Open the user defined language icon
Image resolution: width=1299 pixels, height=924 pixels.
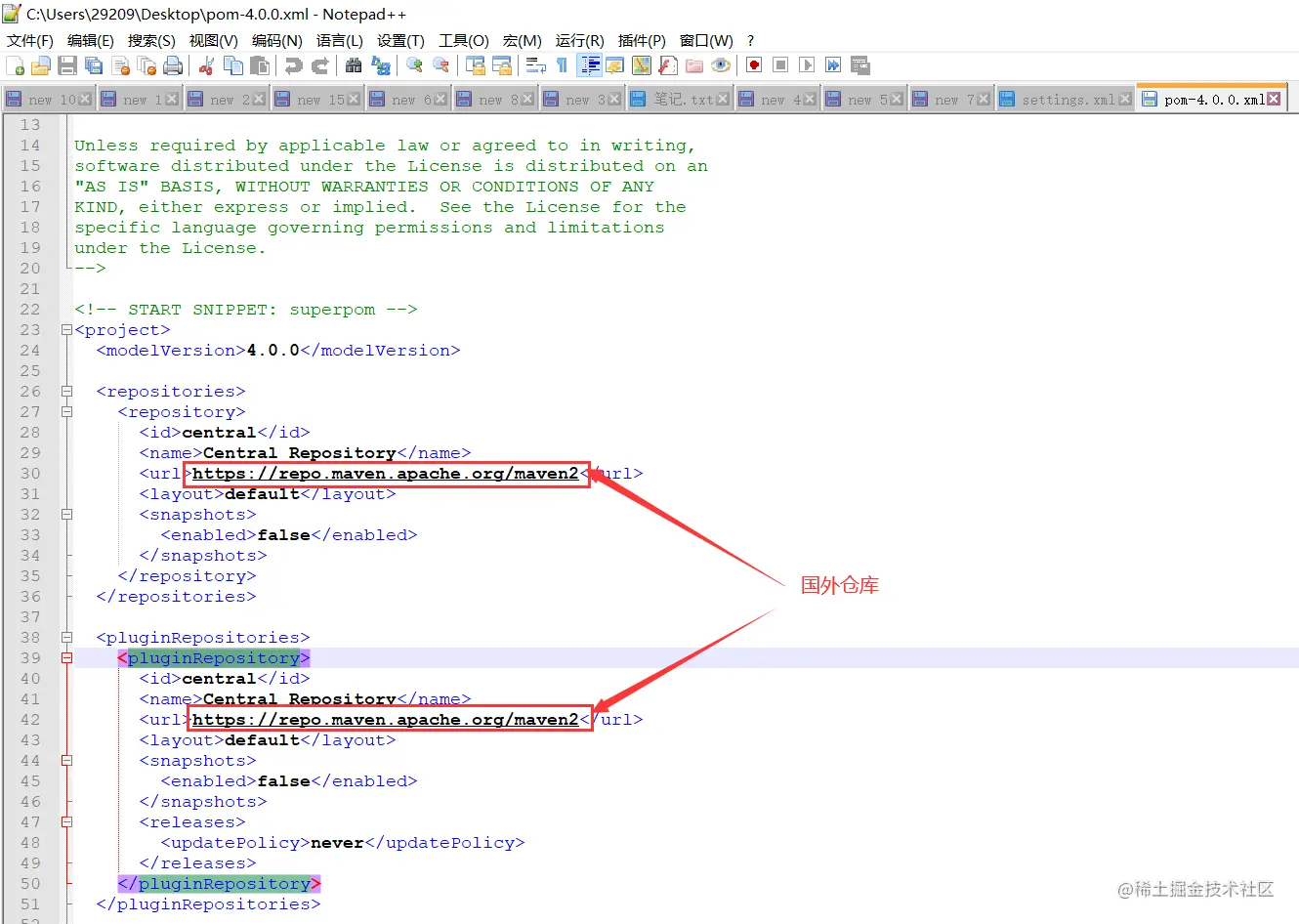(x=615, y=65)
